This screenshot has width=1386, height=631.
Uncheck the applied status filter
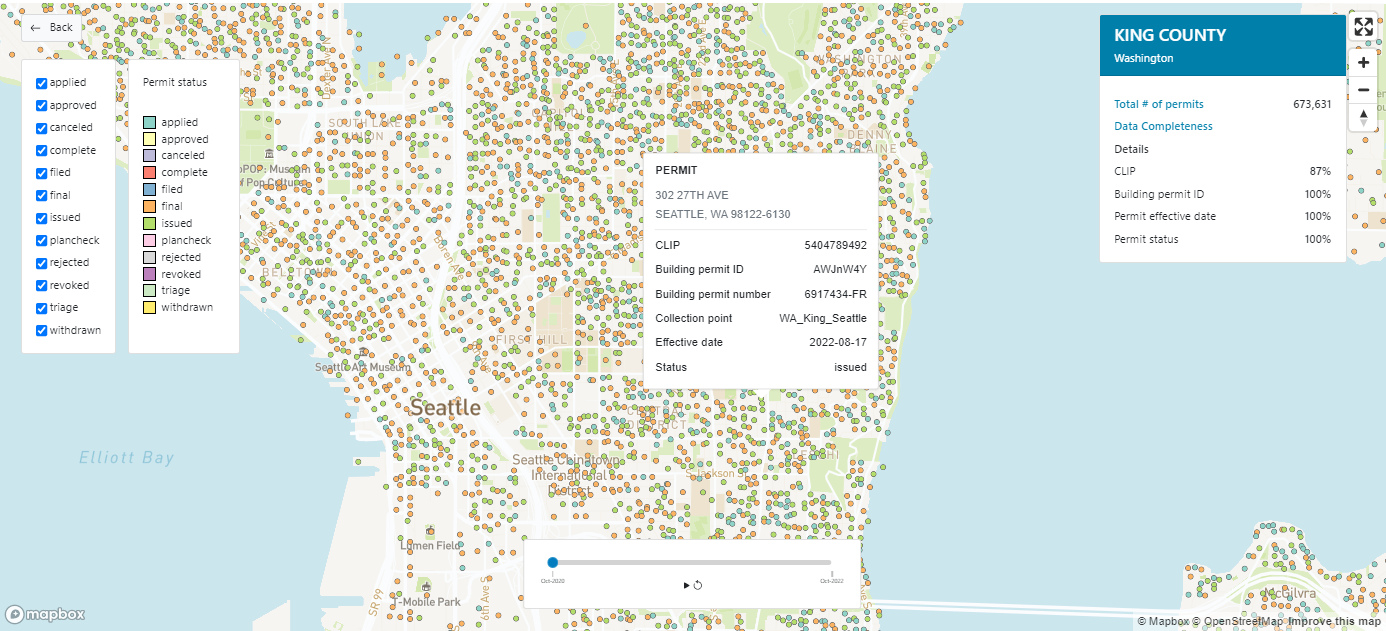pyautogui.click(x=42, y=83)
